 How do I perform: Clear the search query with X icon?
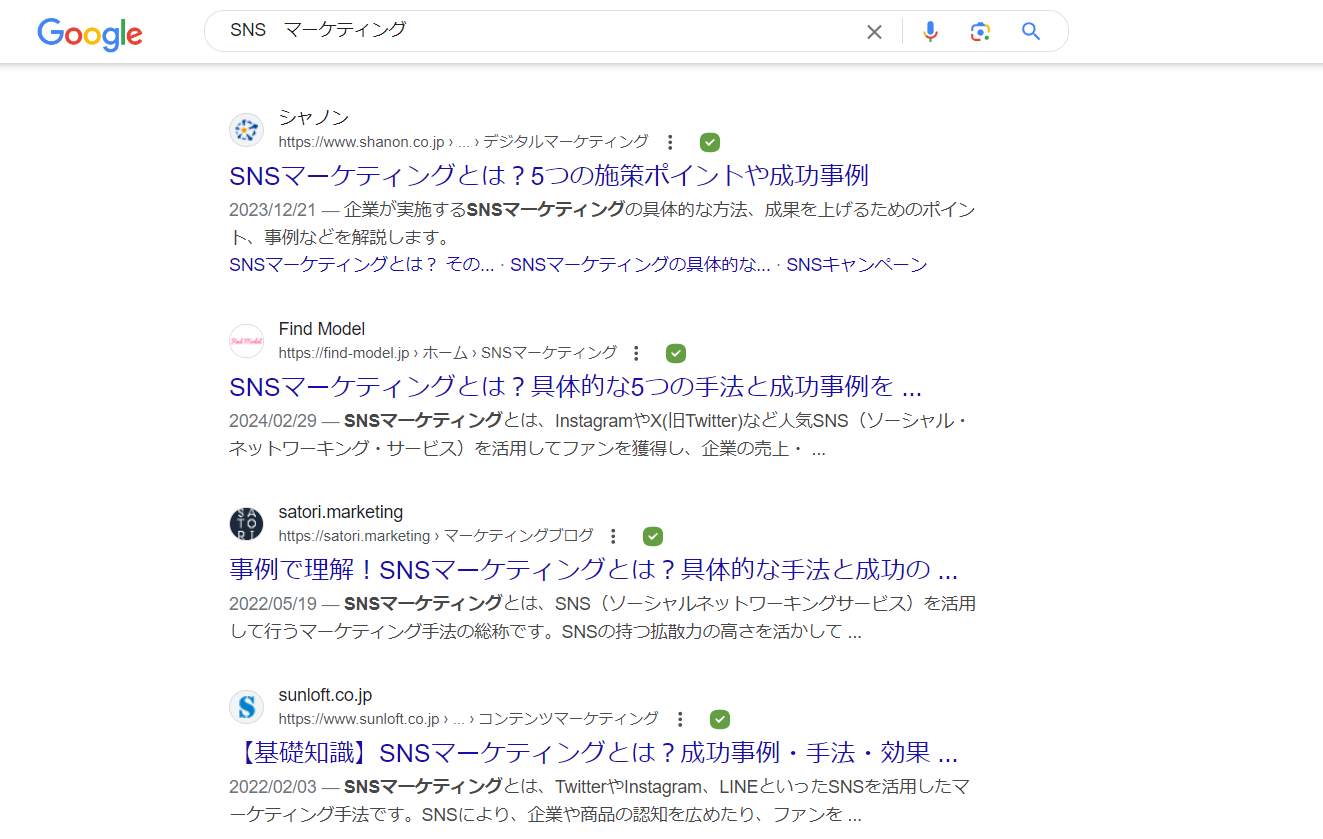(x=874, y=32)
